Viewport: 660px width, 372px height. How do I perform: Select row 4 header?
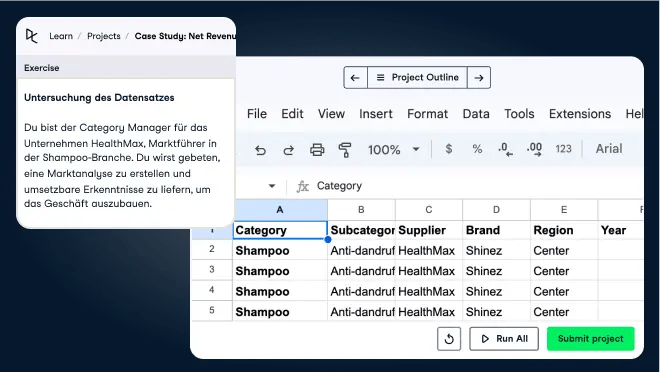[212, 290]
